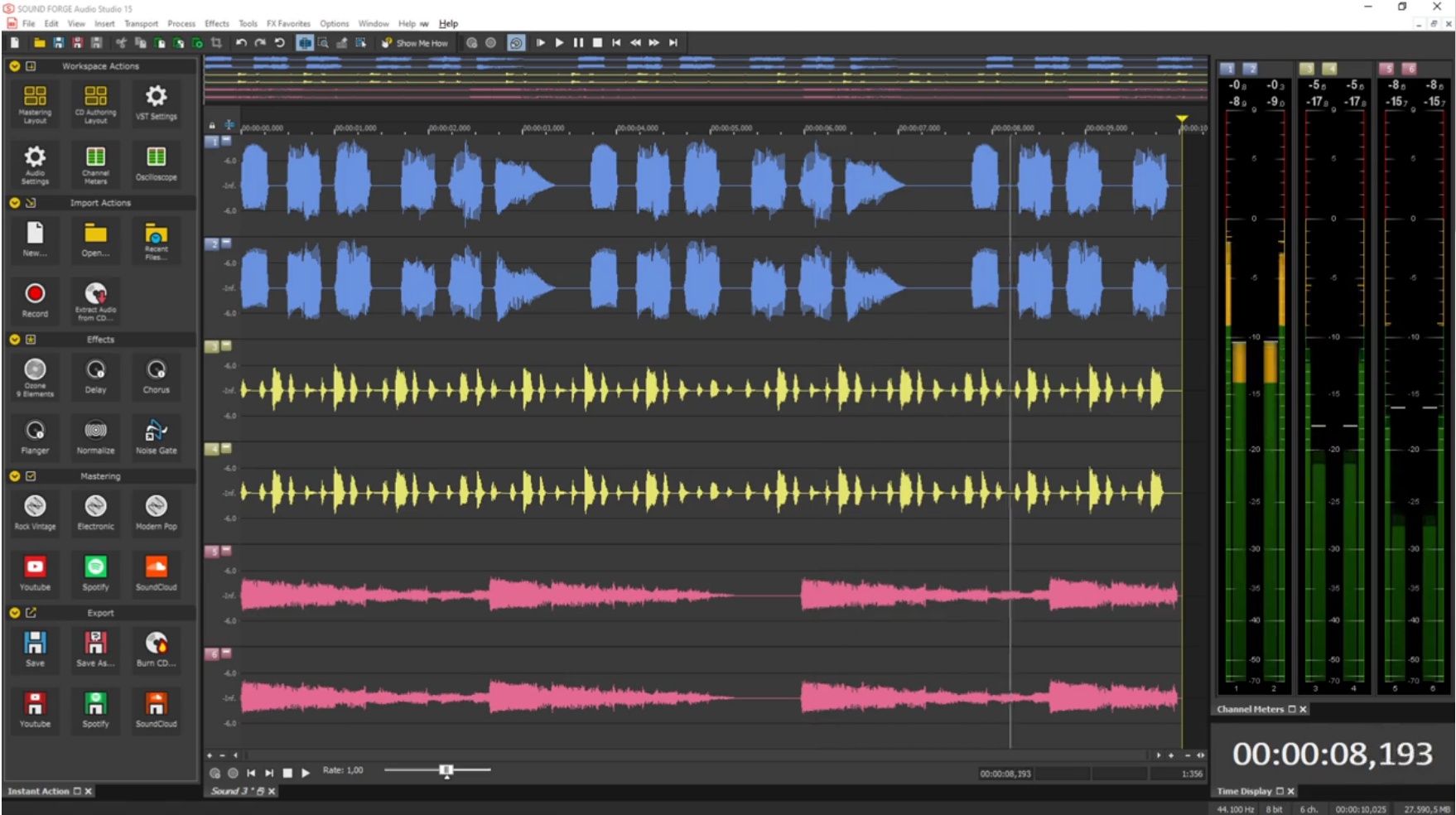Screen dimensions: 1456x815
Task: Click the yellow playhead marker on the timeline
Action: point(1182,120)
